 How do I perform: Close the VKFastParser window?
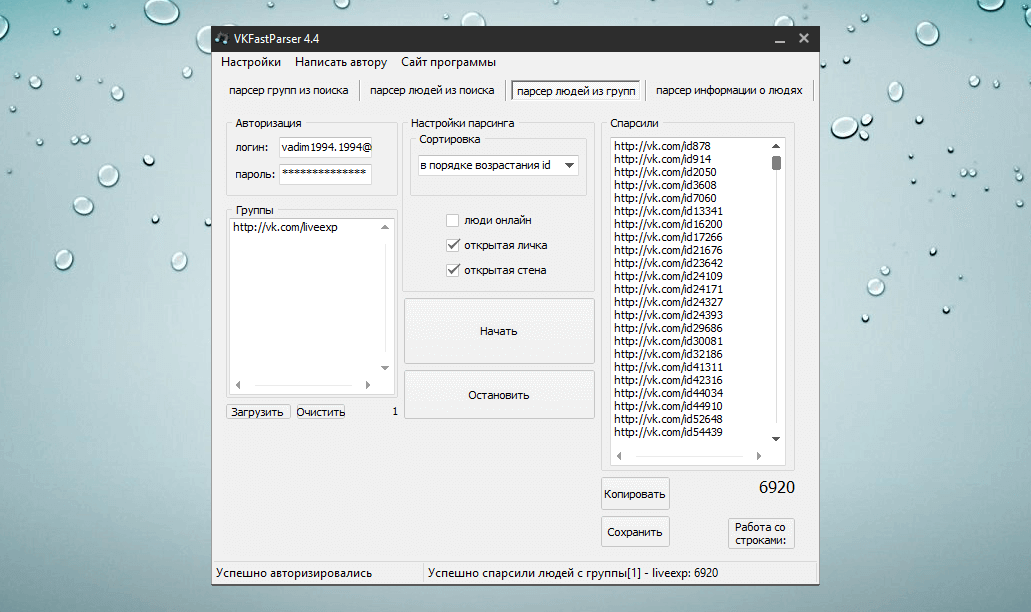pos(803,40)
